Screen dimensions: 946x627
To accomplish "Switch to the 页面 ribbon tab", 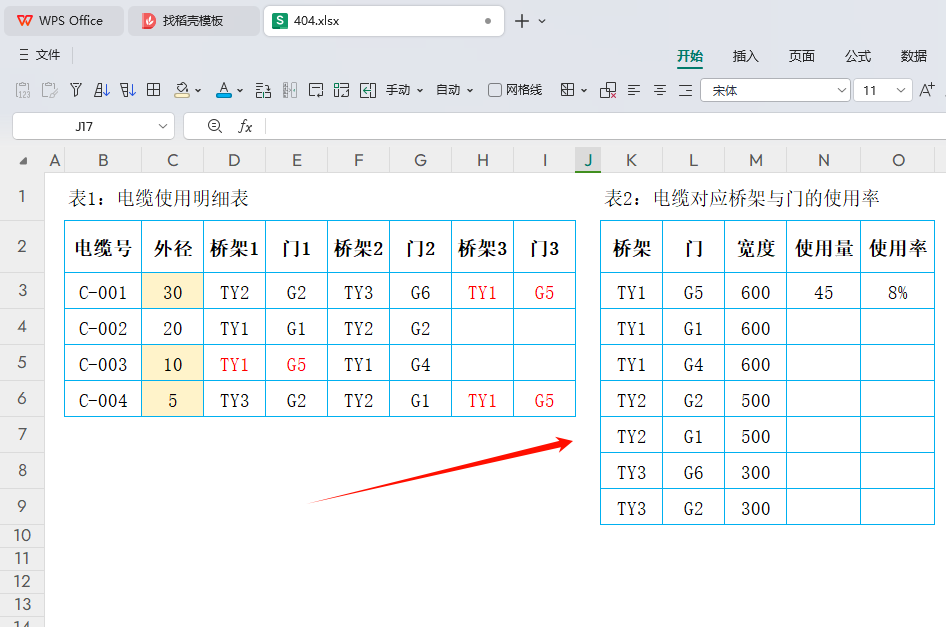I will (801, 56).
